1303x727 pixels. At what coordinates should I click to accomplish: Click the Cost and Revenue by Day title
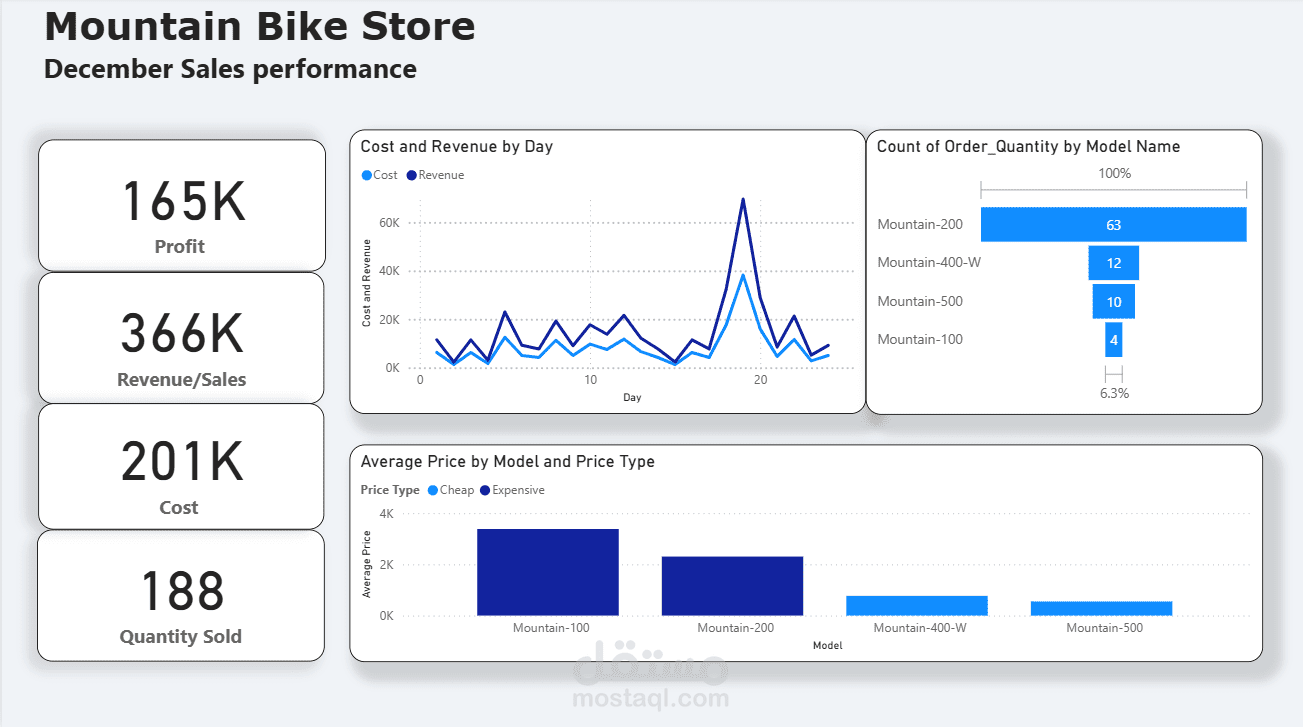click(456, 147)
